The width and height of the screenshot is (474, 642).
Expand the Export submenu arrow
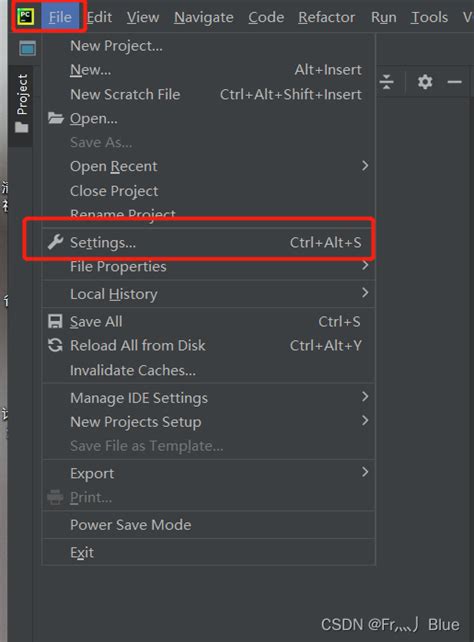pos(365,472)
